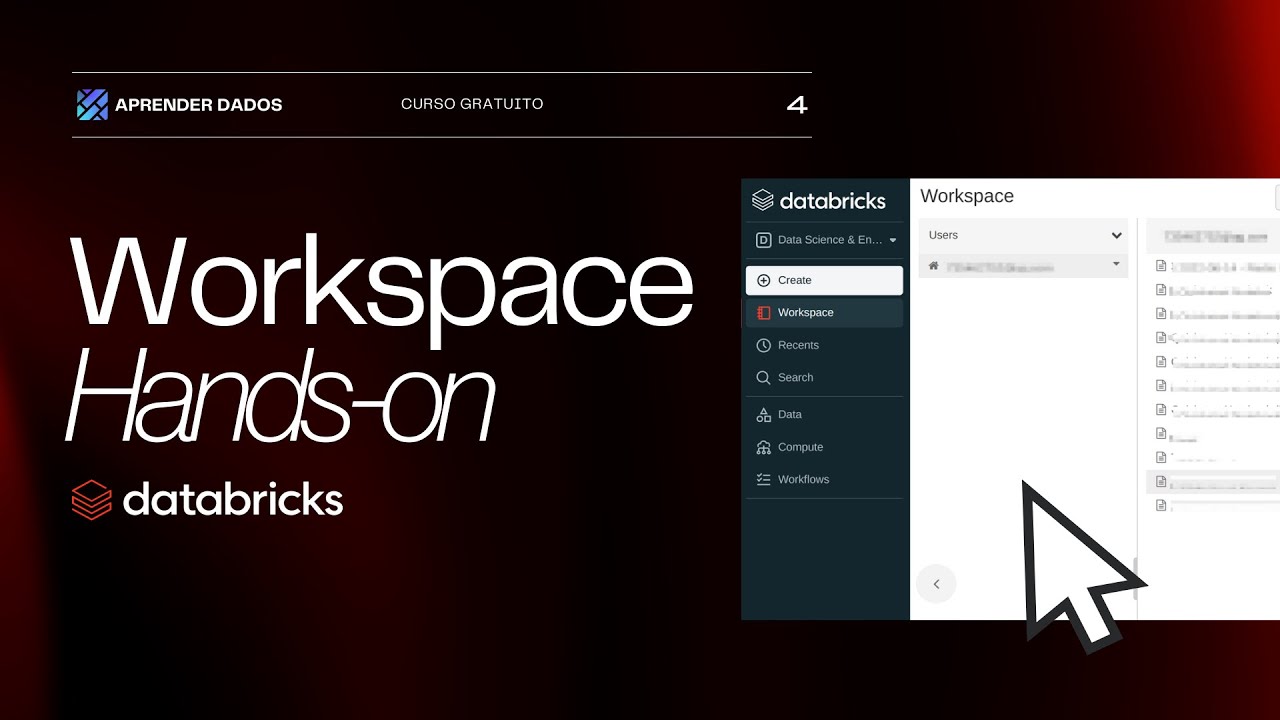Click the Create button

tap(824, 280)
